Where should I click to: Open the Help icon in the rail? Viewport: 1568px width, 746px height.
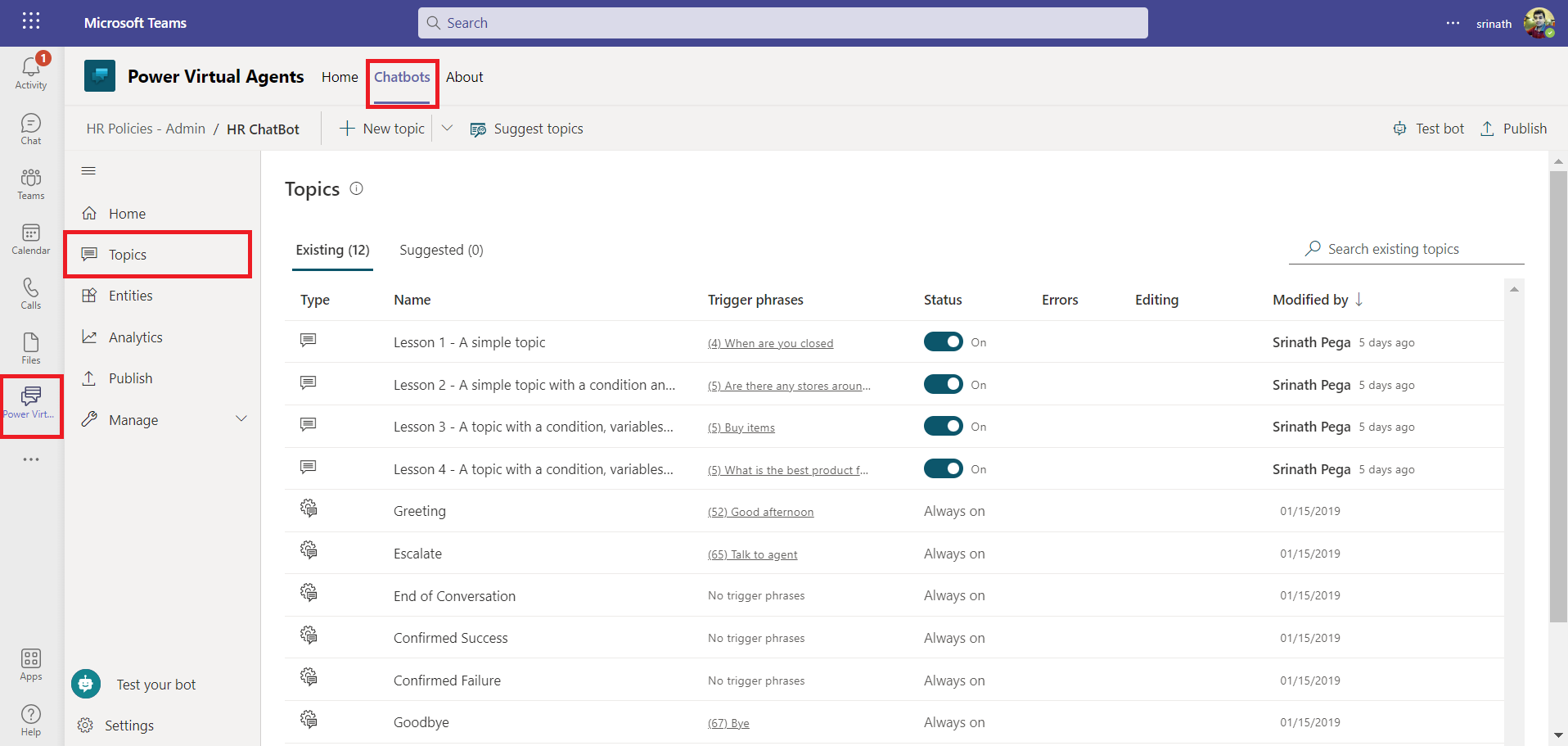(x=31, y=715)
